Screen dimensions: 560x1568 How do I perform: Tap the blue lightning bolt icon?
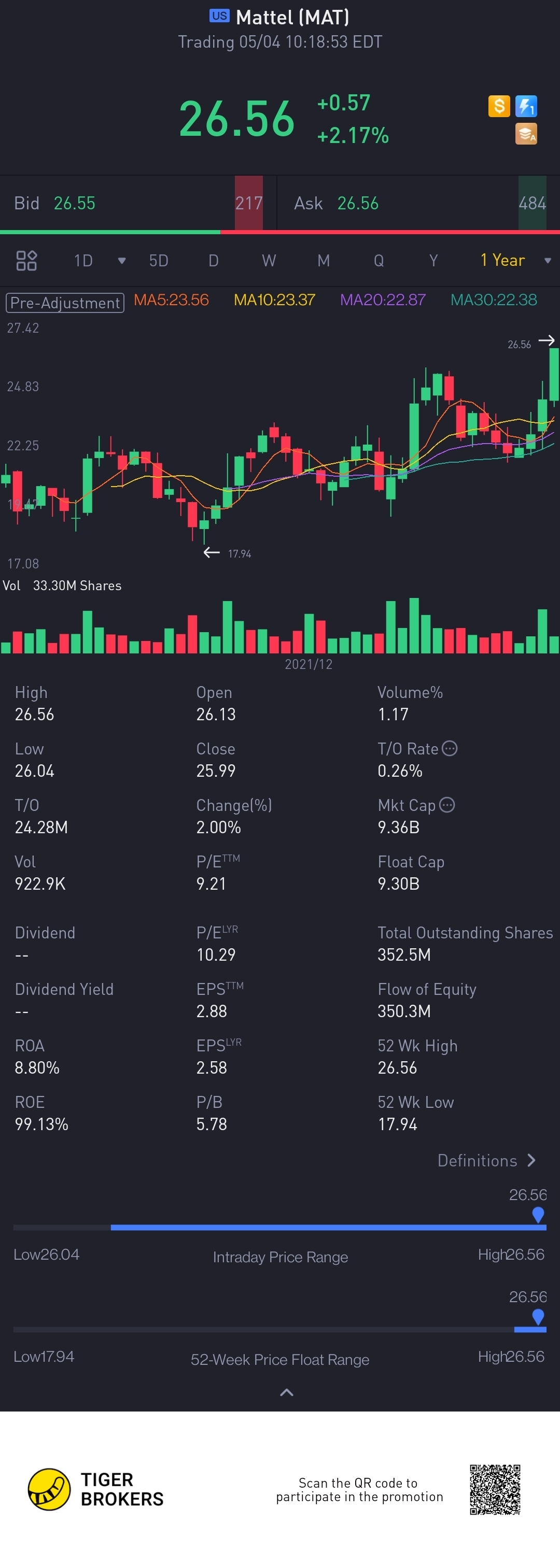pos(526,107)
